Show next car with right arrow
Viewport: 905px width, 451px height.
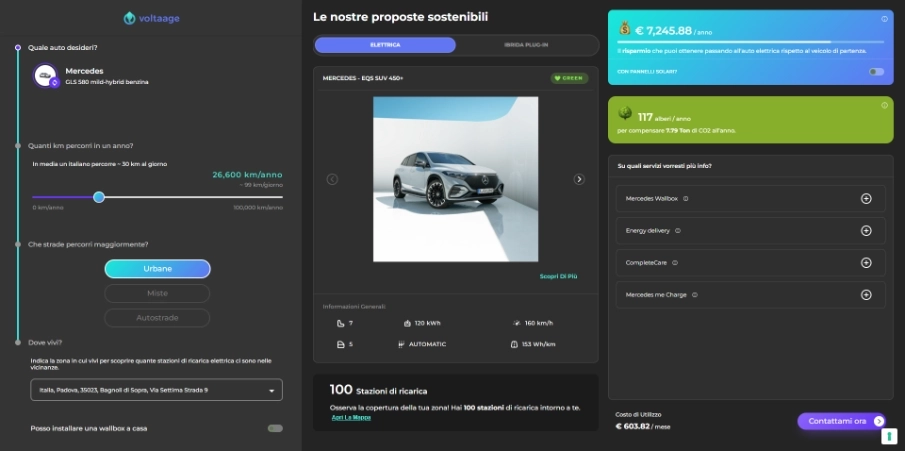579,179
